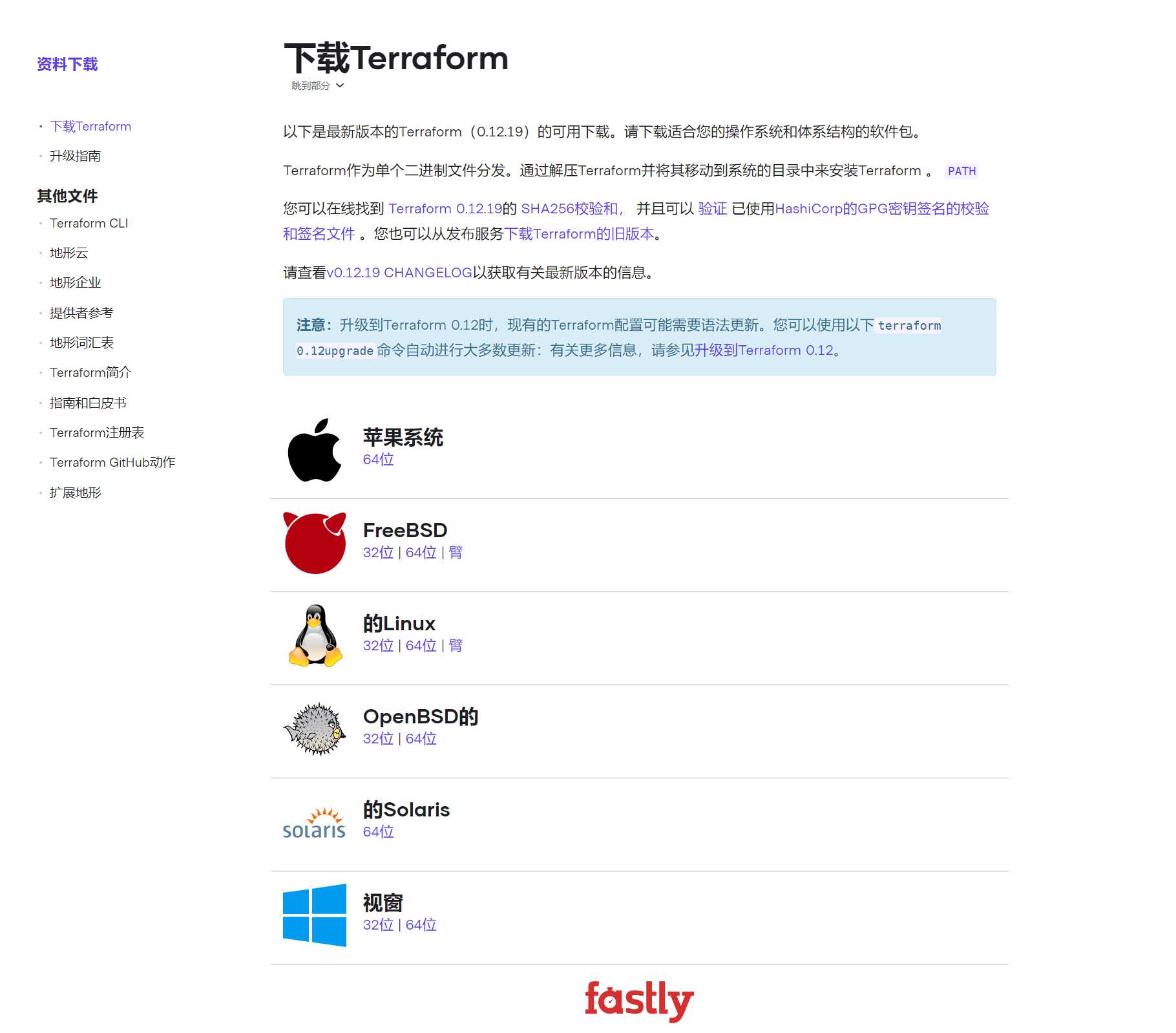Click the Solaris logo
Image resolution: width=1176 pixels, height=1033 pixels.
(x=315, y=823)
